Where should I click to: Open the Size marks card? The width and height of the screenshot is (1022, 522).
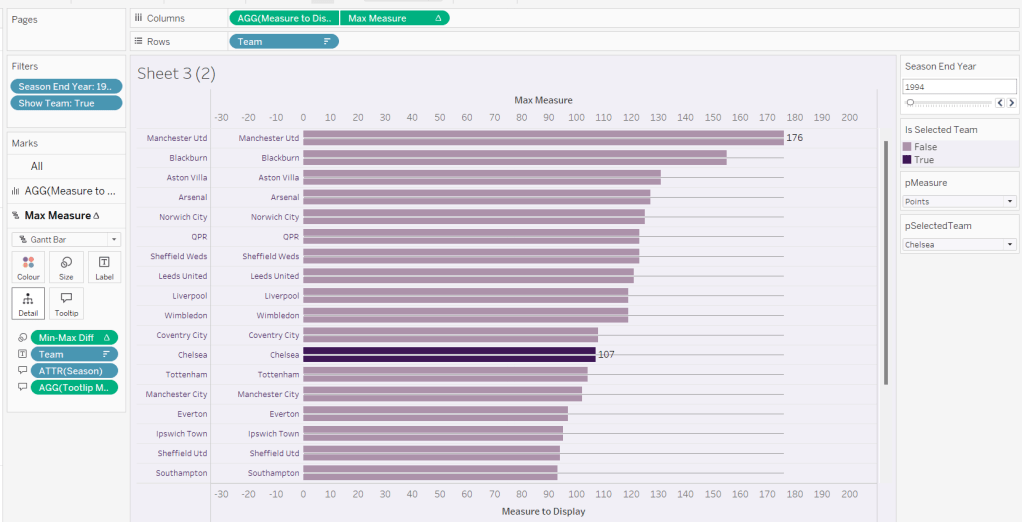click(x=66, y=267)
